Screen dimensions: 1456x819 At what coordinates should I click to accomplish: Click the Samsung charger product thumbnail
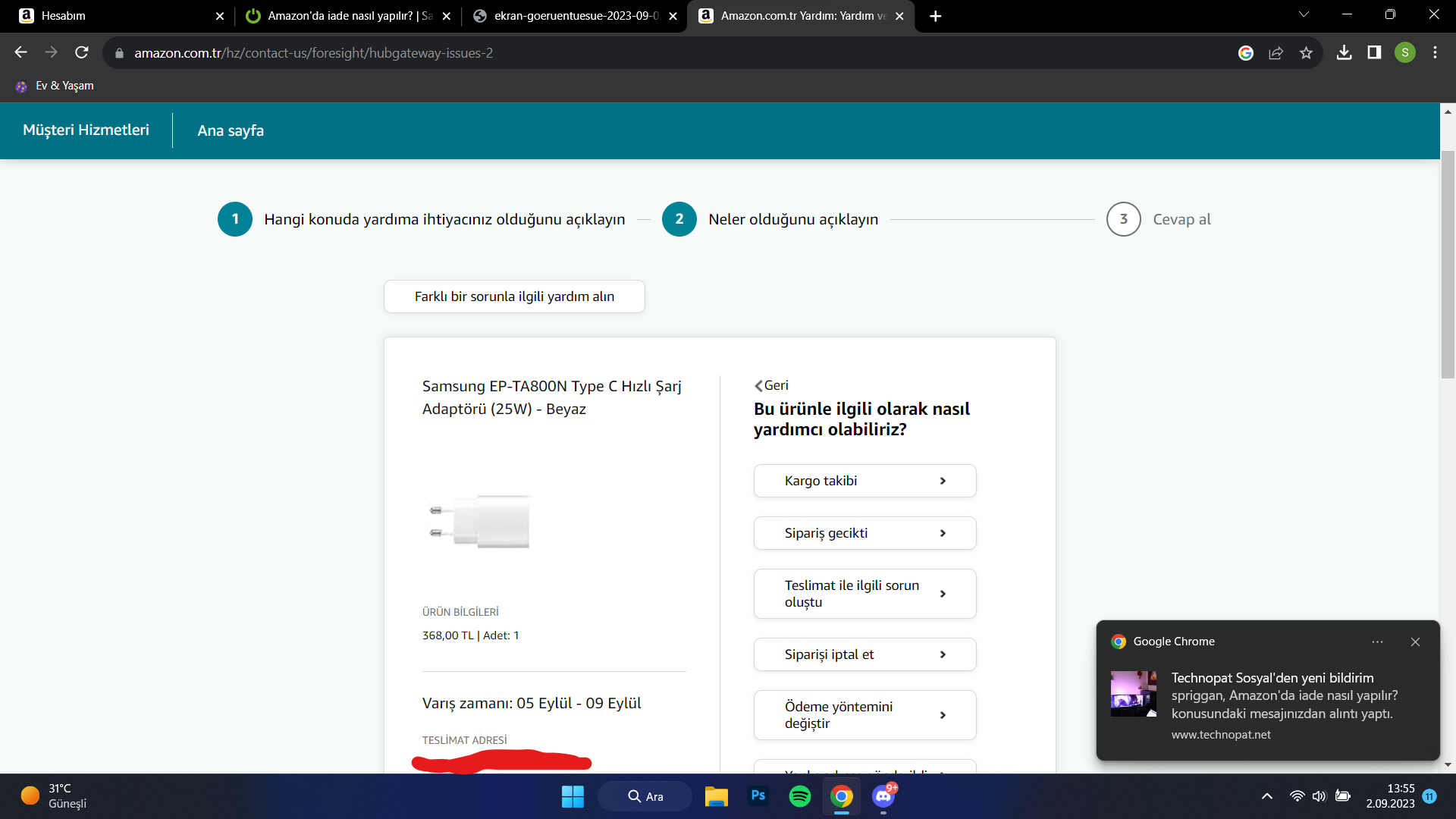(x=480, y=522)
